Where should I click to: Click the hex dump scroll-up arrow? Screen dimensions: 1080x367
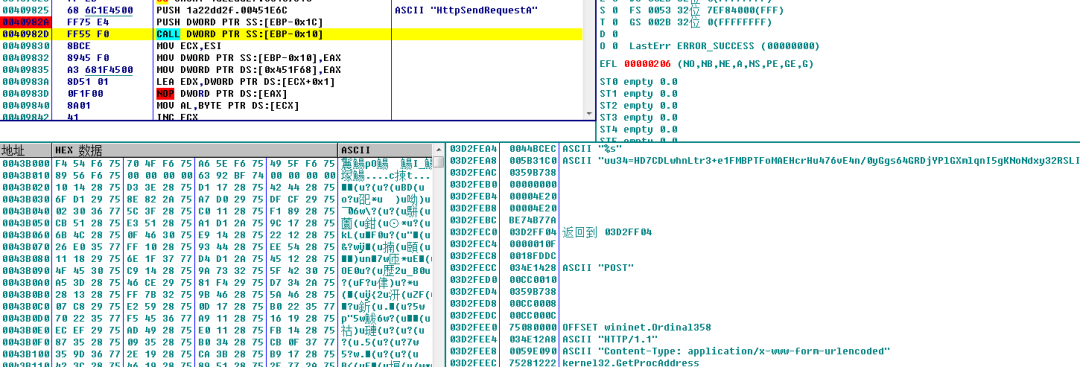[x=438, y=149]
